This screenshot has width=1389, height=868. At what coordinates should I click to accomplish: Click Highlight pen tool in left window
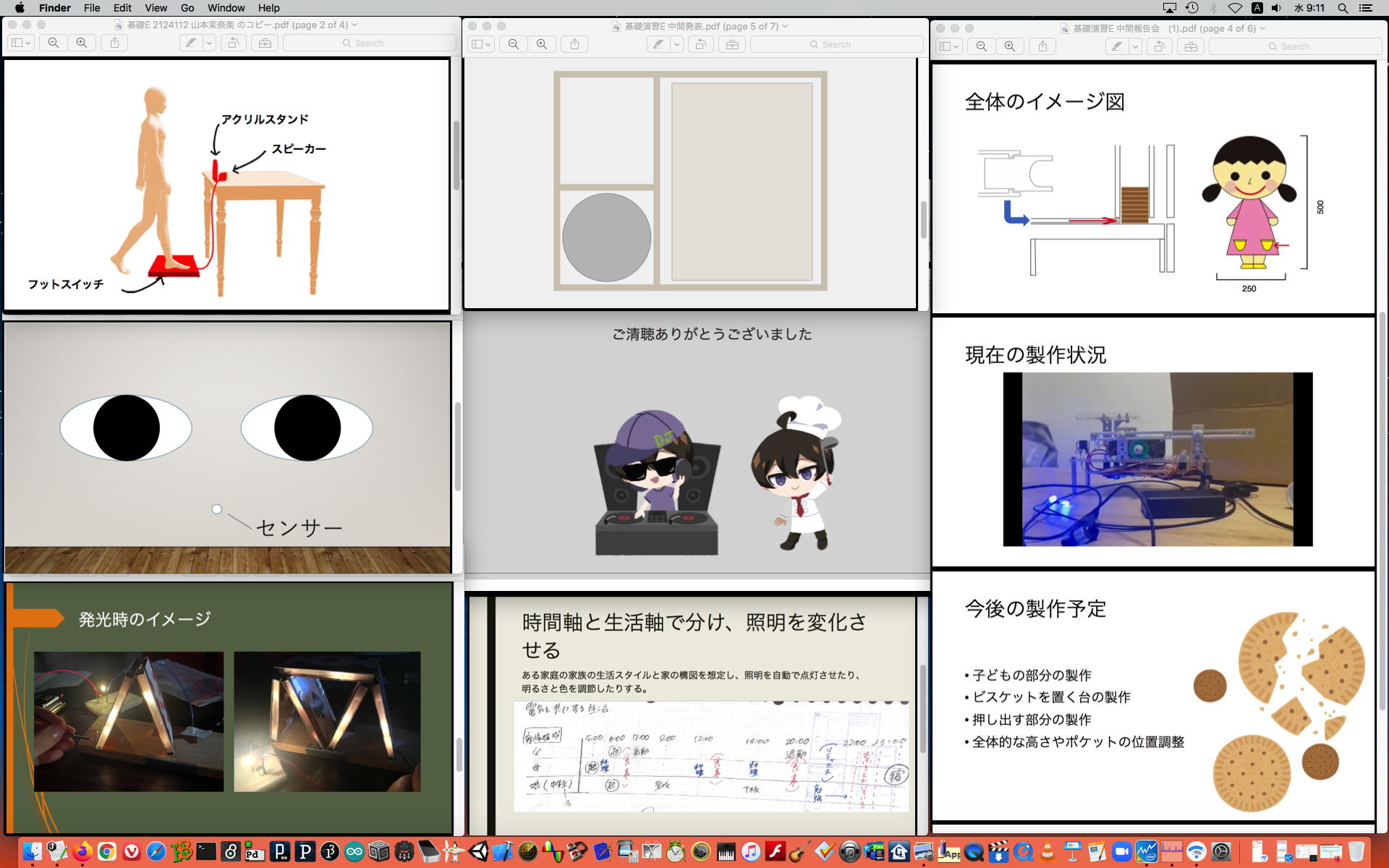point(191,43)
